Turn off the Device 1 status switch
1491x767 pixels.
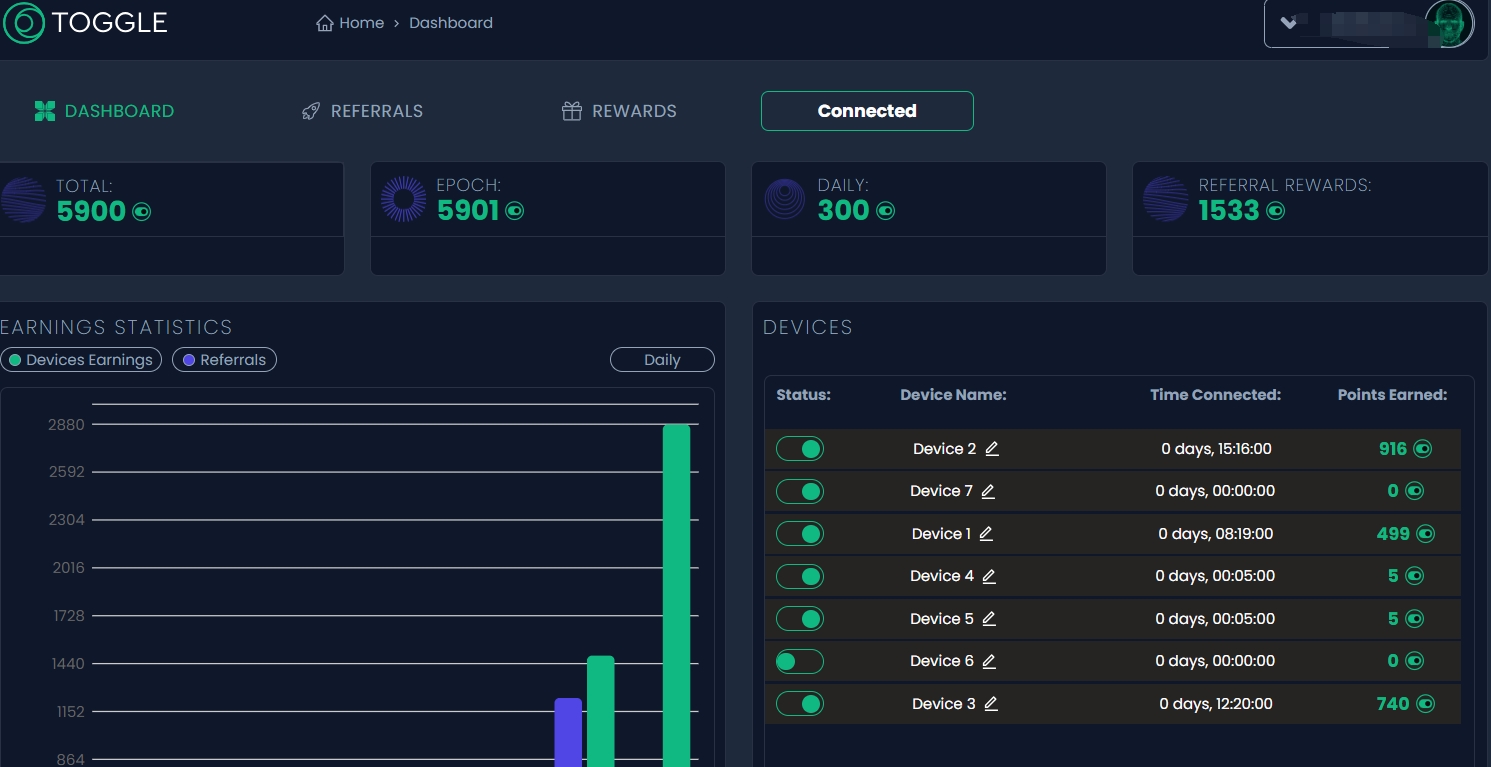click(x=800, y=534)
